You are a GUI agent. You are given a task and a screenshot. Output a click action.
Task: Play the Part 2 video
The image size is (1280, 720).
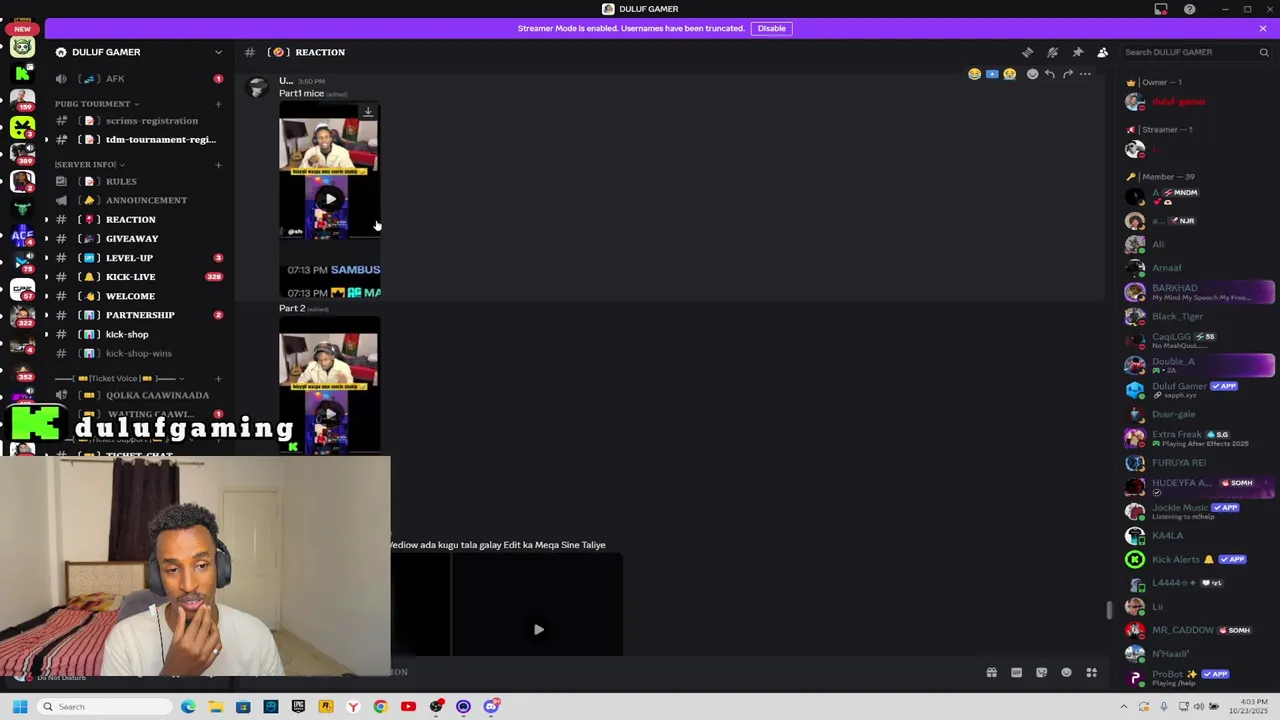[330, 413]
